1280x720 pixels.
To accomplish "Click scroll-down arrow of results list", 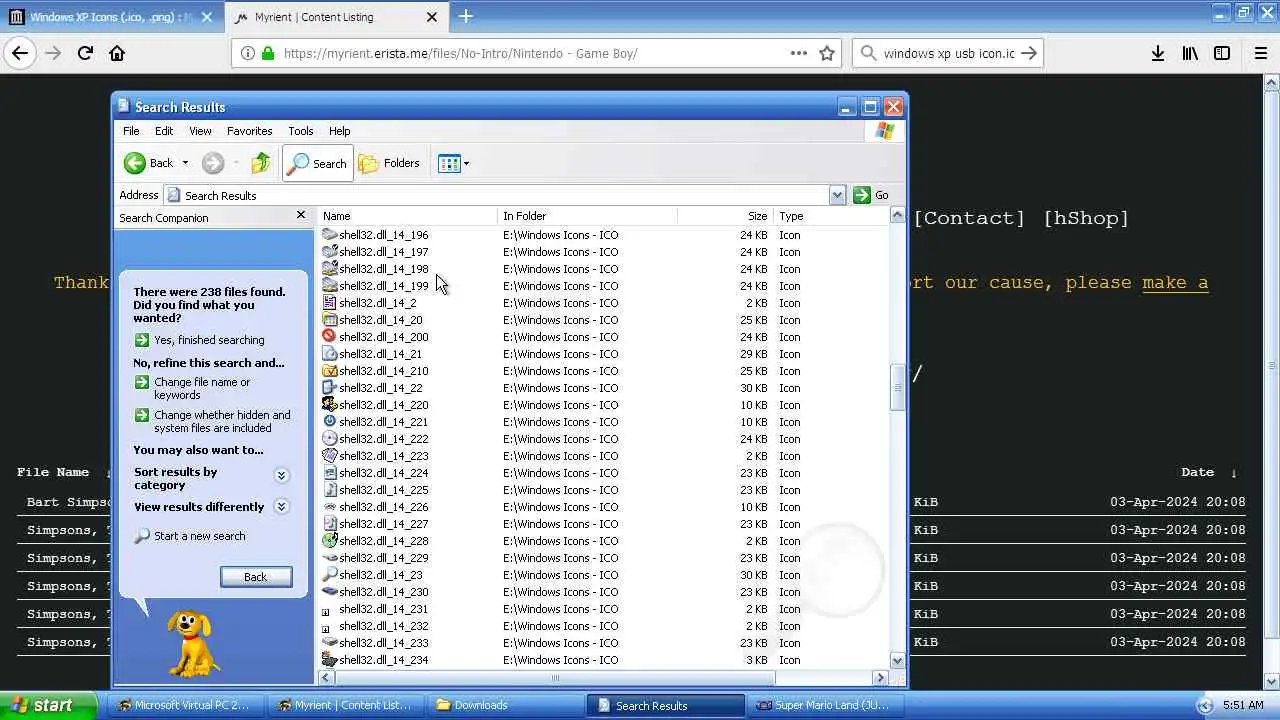I will [x=897, y=661].
